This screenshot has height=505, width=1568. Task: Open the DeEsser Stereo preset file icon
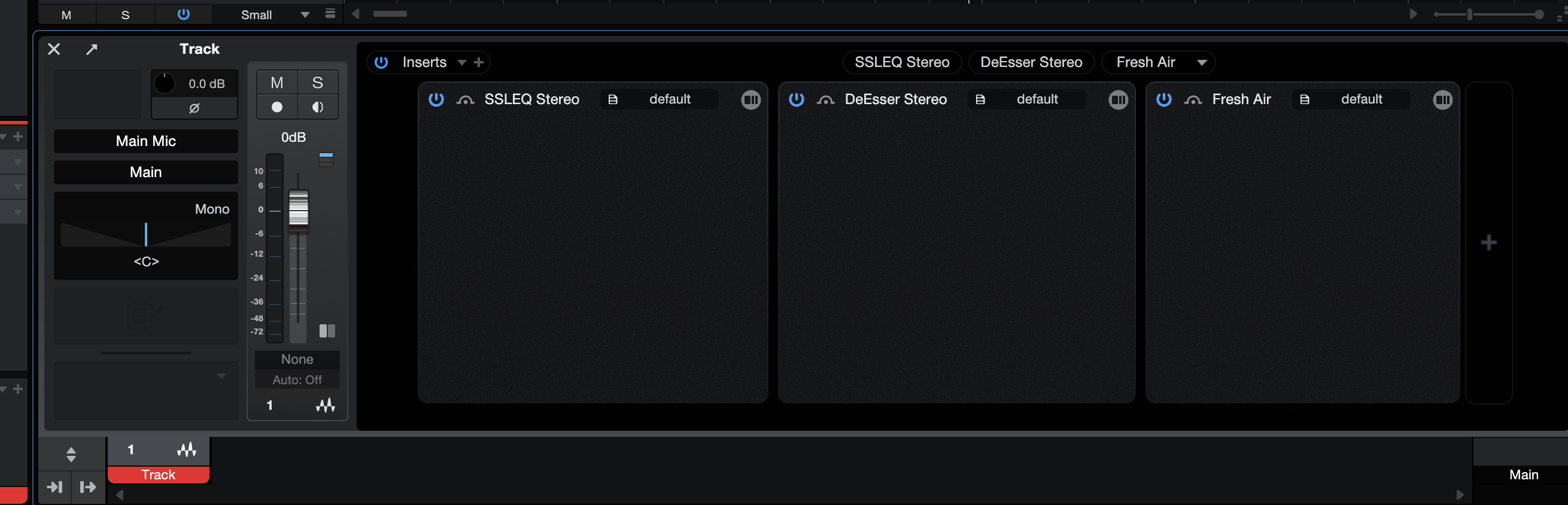981,100
